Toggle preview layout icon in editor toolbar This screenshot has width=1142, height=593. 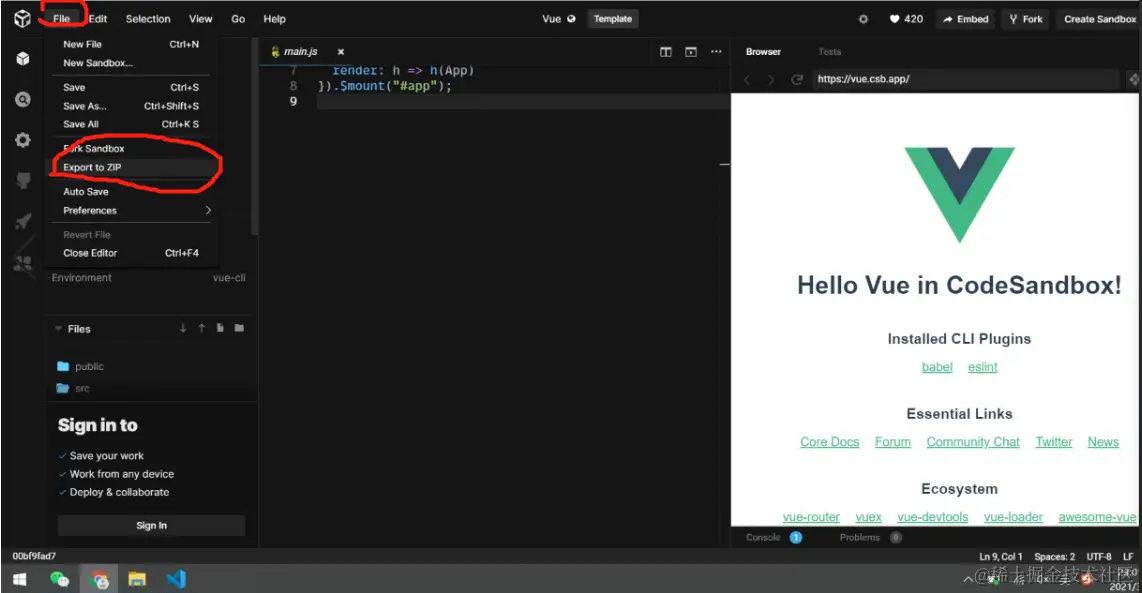[x=691, y=52]
